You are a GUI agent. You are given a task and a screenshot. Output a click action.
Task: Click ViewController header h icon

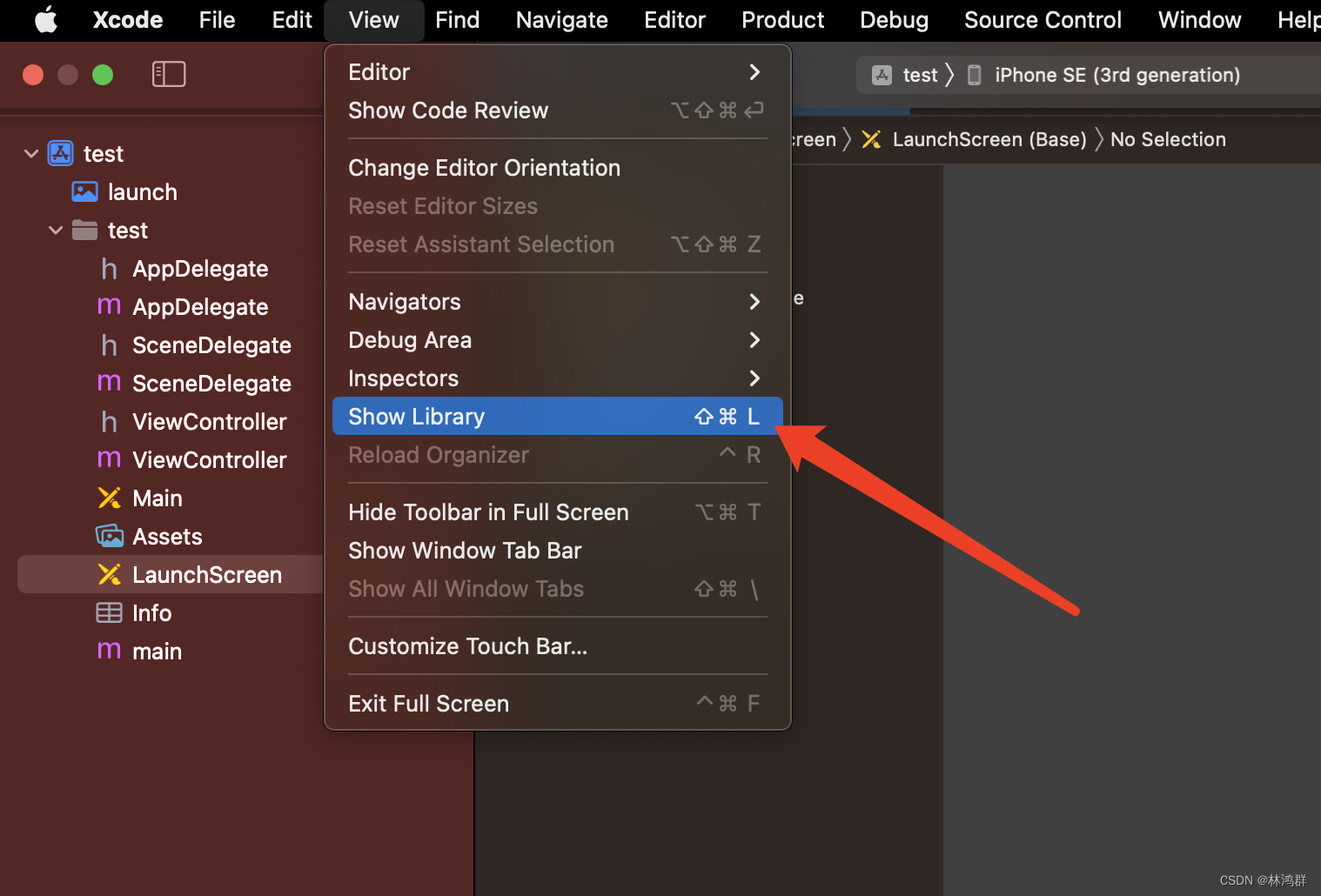coord(109,421)
